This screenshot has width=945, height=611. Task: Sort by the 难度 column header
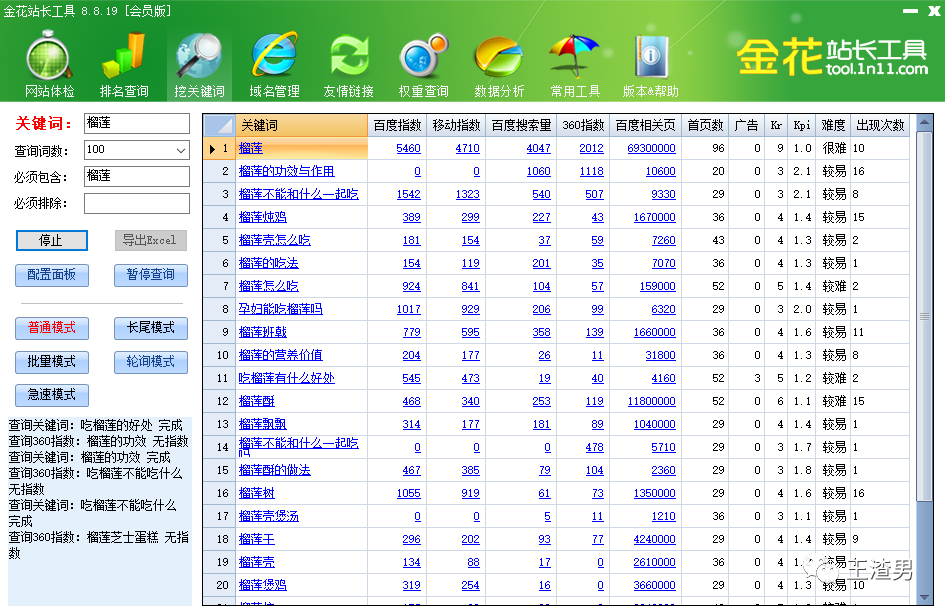tap(834, 125)
